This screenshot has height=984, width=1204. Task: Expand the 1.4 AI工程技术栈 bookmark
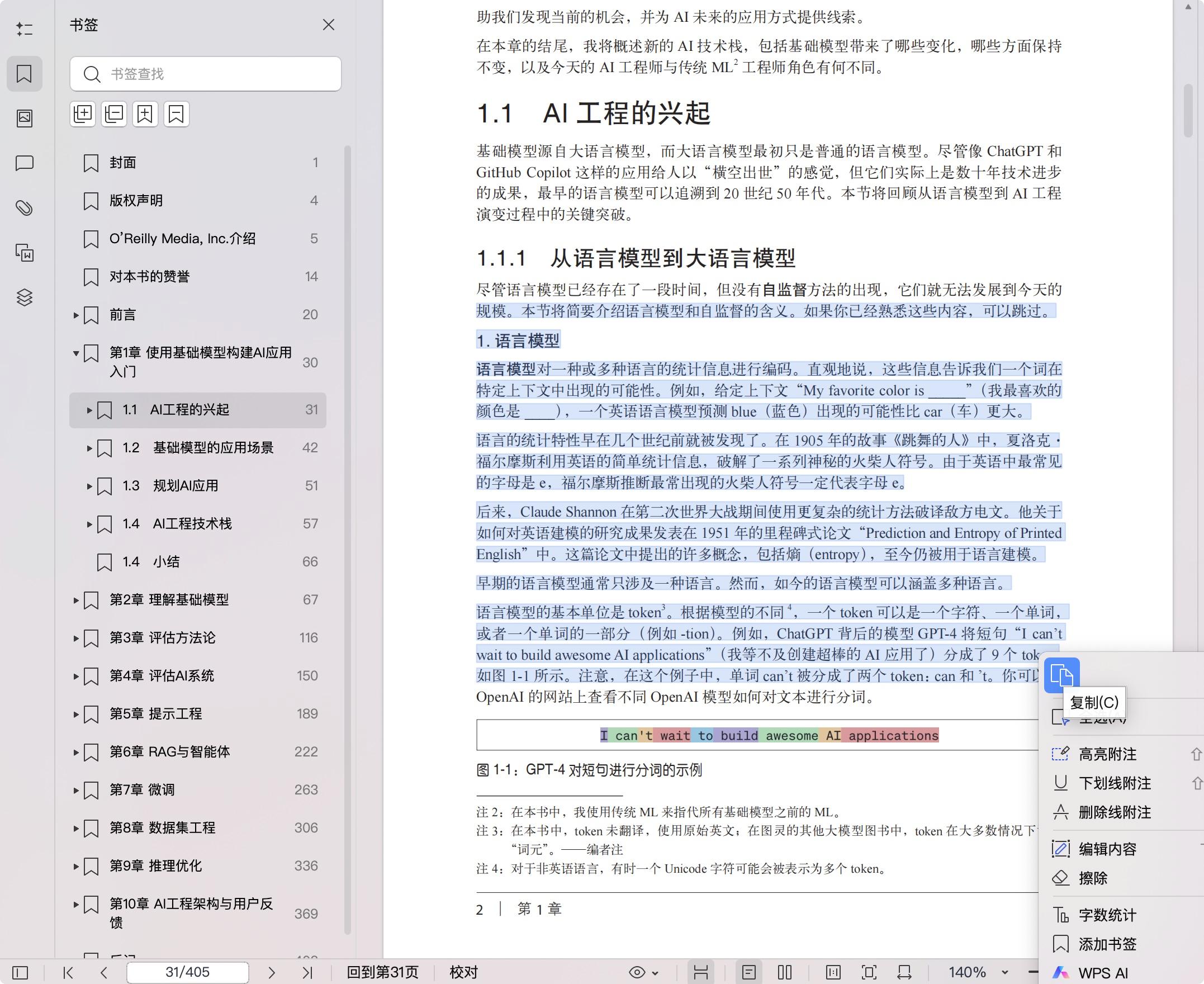point(89,524)
